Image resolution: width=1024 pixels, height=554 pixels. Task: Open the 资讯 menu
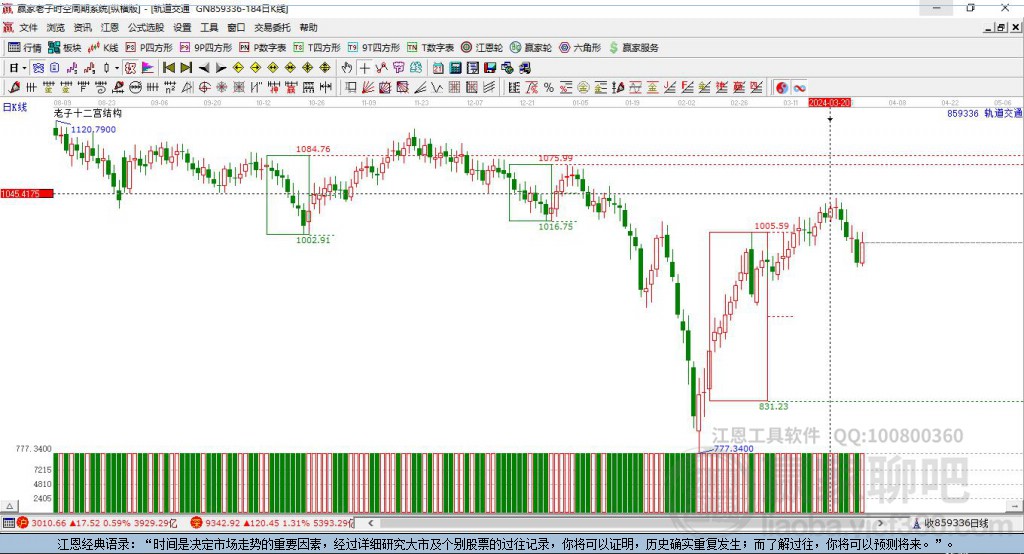82,27
